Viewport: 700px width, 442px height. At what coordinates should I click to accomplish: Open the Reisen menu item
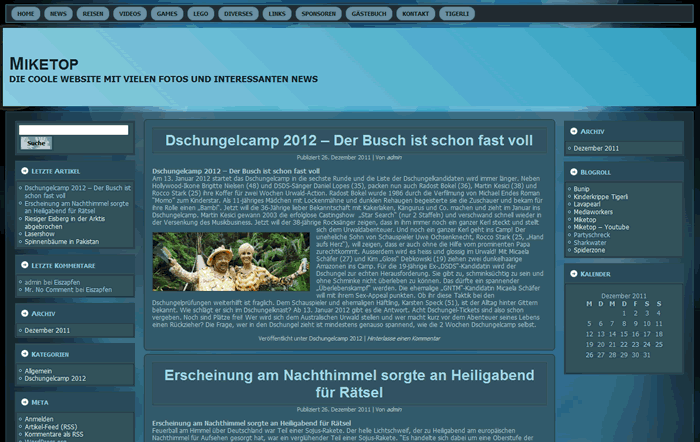(x=93, y=14)
